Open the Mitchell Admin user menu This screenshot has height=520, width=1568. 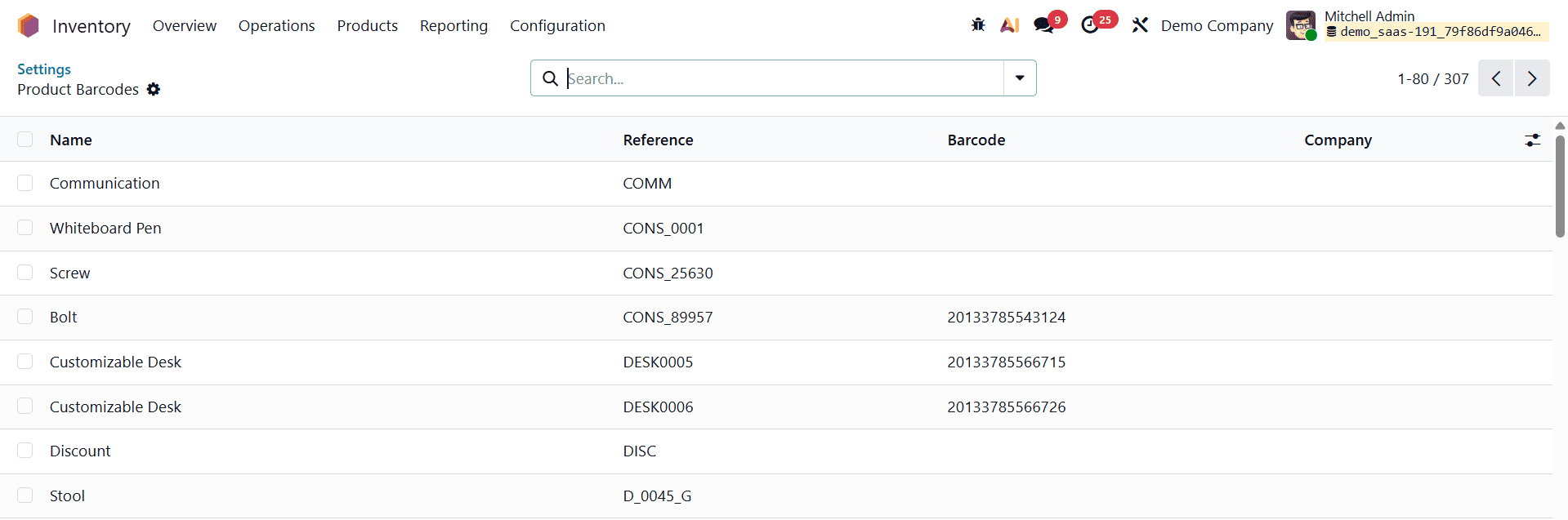coord(1417,24)
